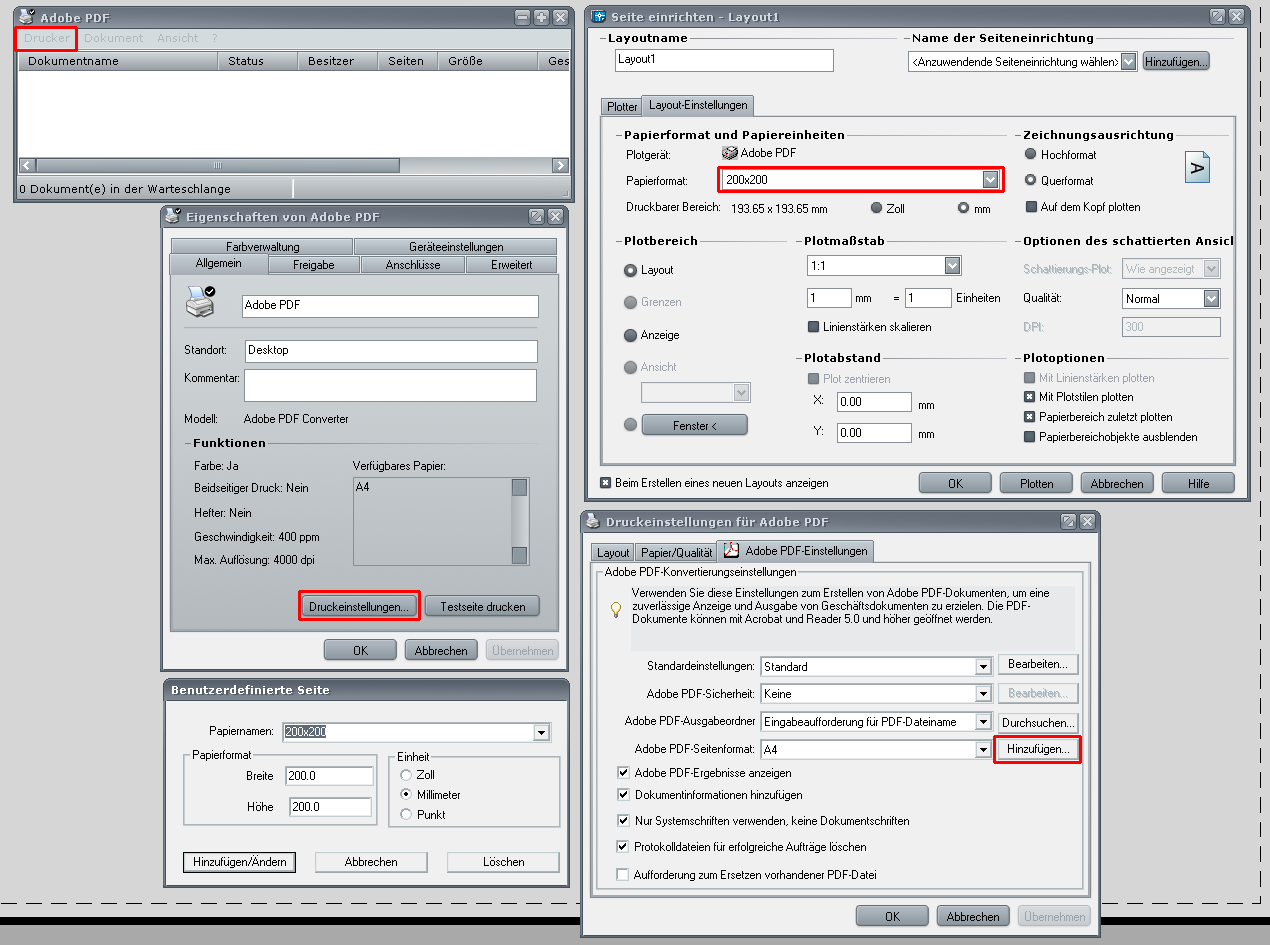Click Löschen button in Benutzerdefinierte Seite
The height and width of the screenshot is (945, 1270).
(503, 862)
